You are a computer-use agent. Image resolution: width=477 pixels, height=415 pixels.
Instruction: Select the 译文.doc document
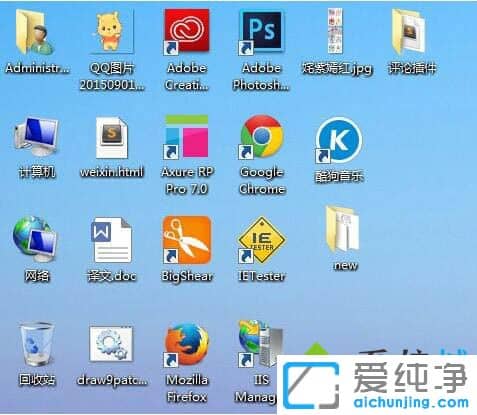point(112,240)
